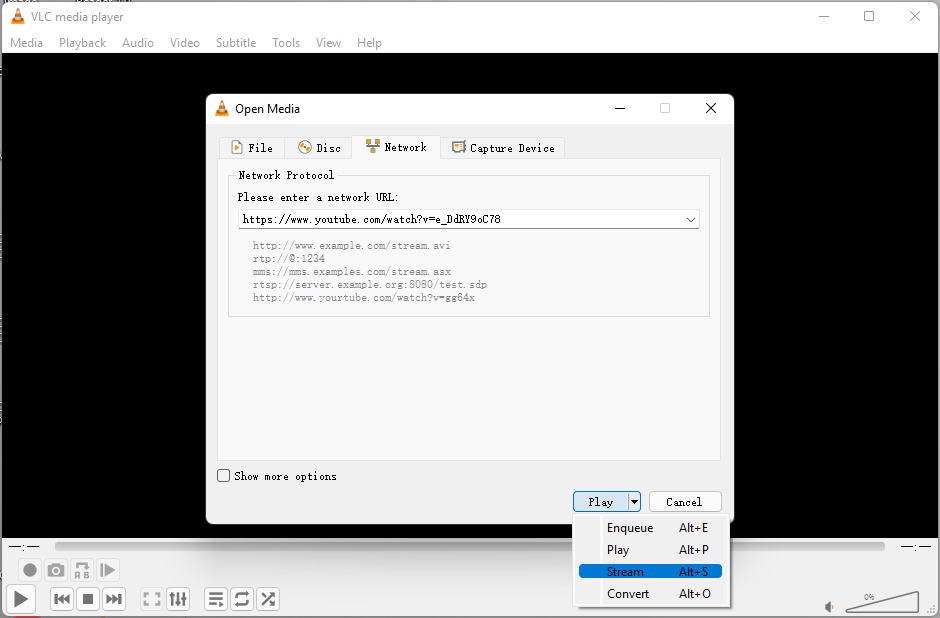Minimize the Open Media dialog
The height and width of the screenshot is (618, 940).
pyautogui.click(x=620, y=108)
